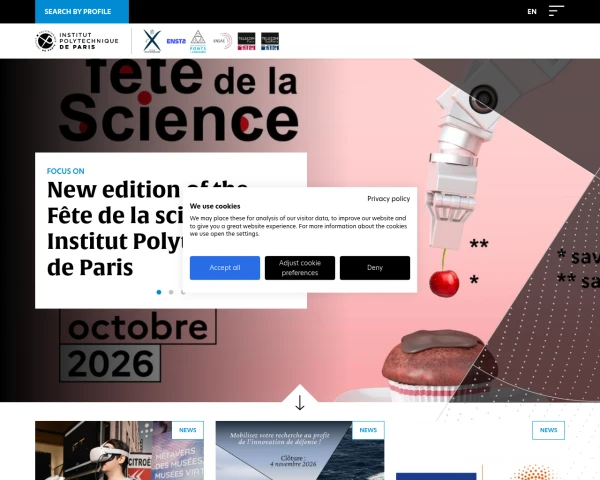Open the VR headset news thumbnail
The width and height of the screenshot is (600, 480).
click(x=119, y=451)
